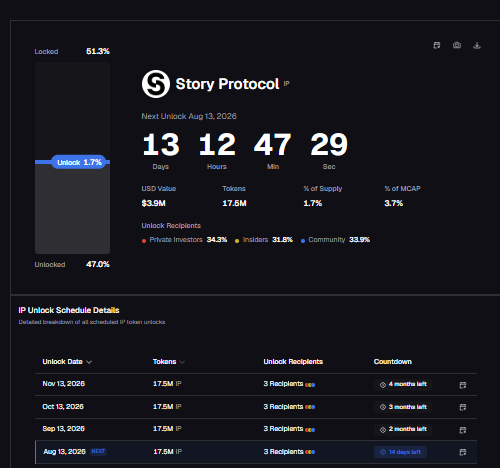This screenshot has height=468, width=500.
Task: Click the Countdown column header
Action: click(x=393, y=362)
